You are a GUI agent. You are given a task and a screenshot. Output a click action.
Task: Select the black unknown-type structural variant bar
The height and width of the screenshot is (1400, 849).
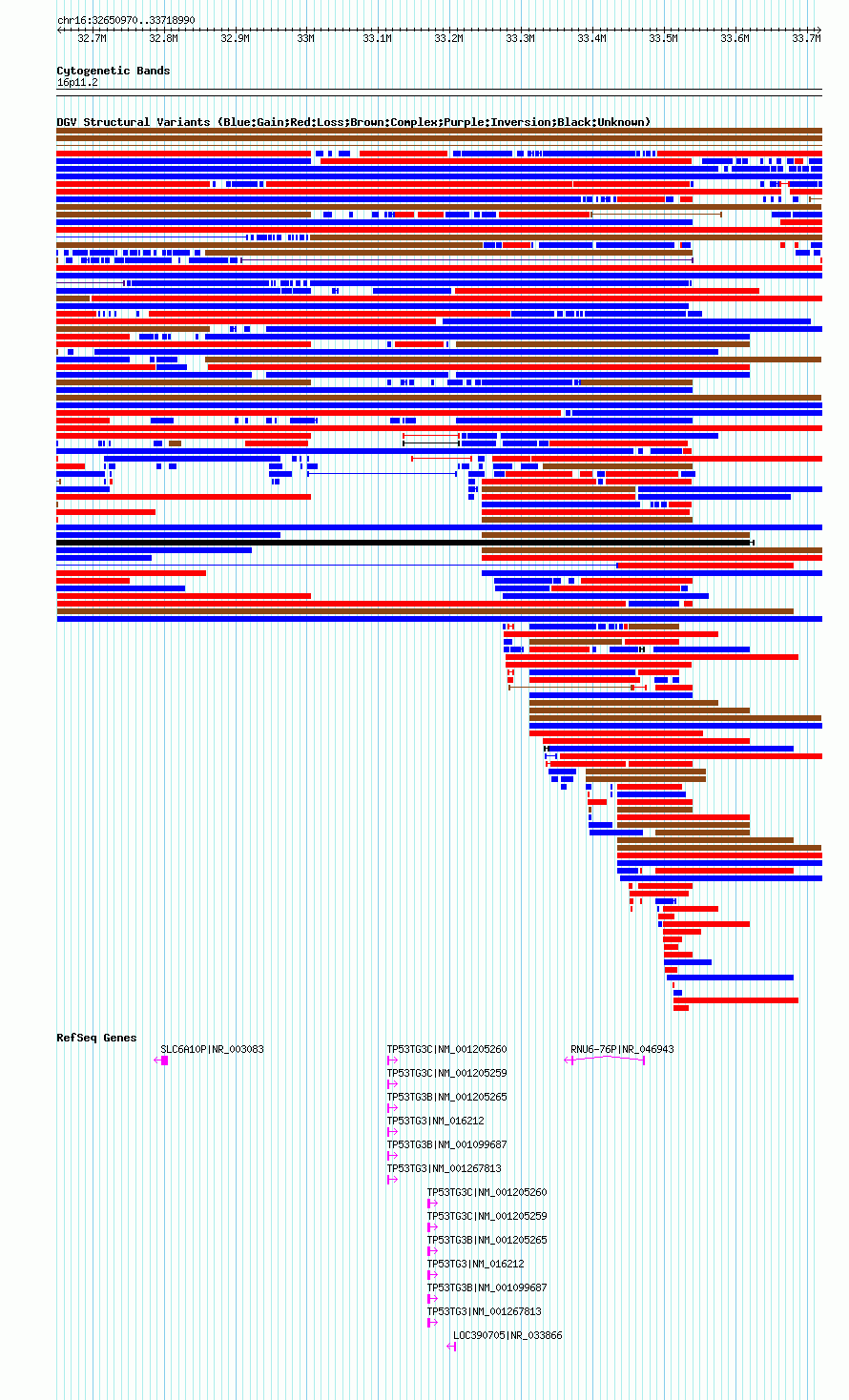click(x=405, y=543)
